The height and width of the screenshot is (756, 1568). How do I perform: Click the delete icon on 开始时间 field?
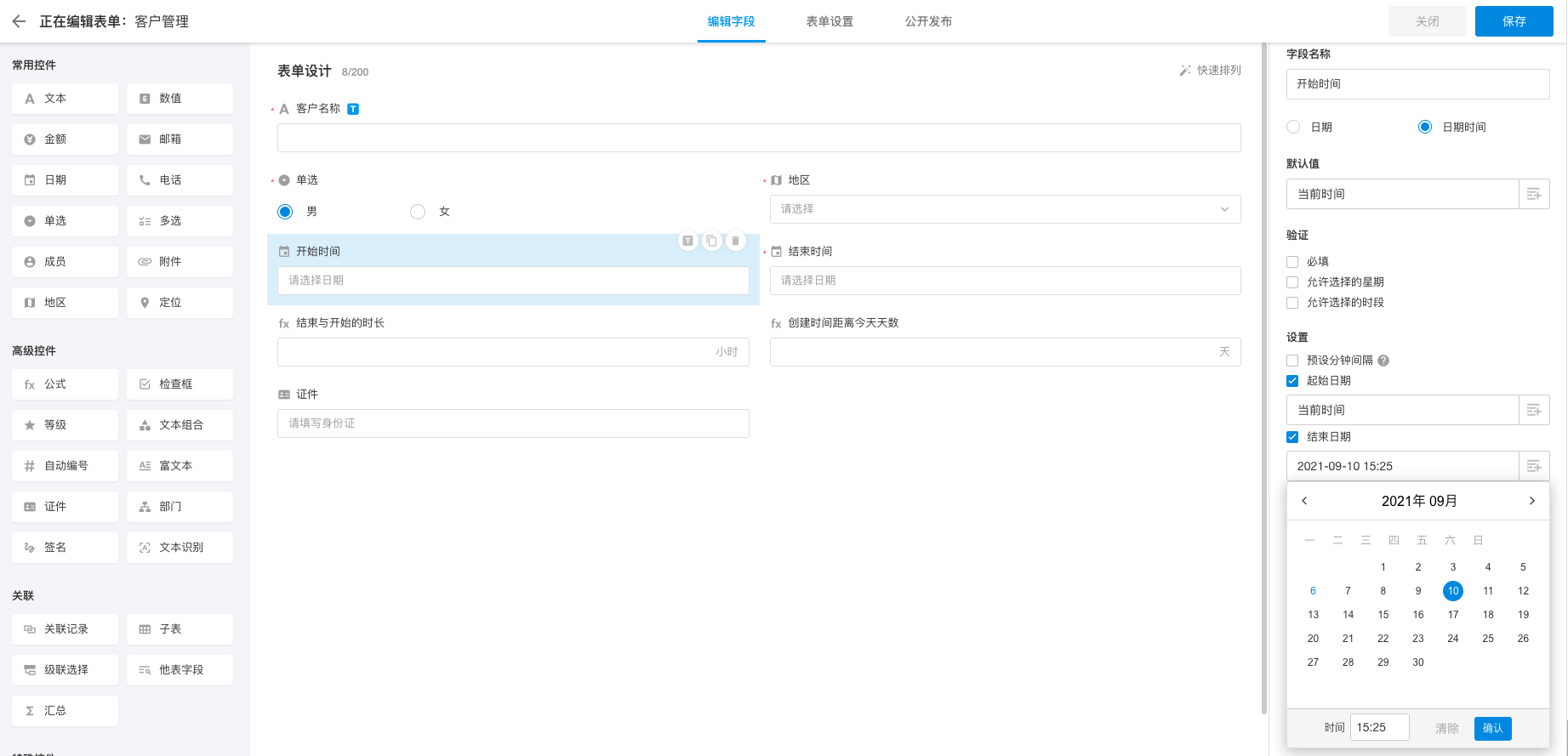point(736,242)
